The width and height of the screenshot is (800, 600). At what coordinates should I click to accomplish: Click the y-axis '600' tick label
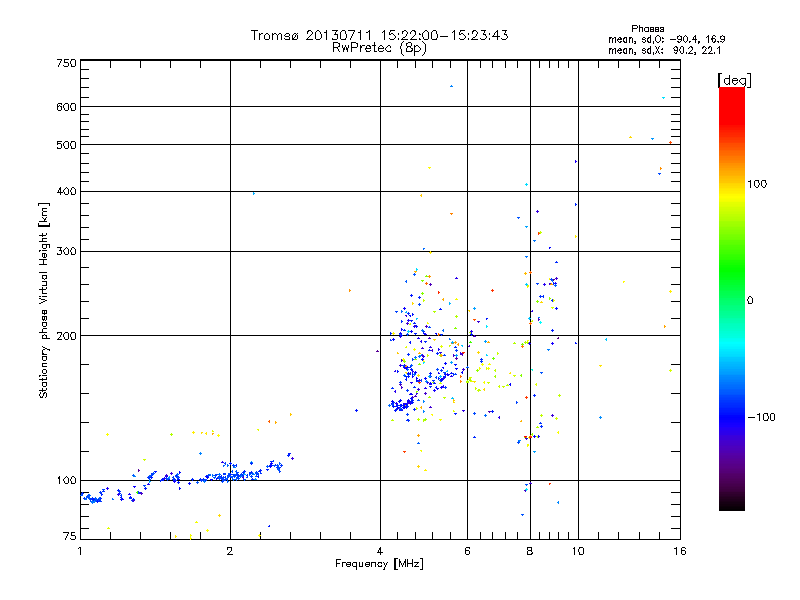point(66,107)
